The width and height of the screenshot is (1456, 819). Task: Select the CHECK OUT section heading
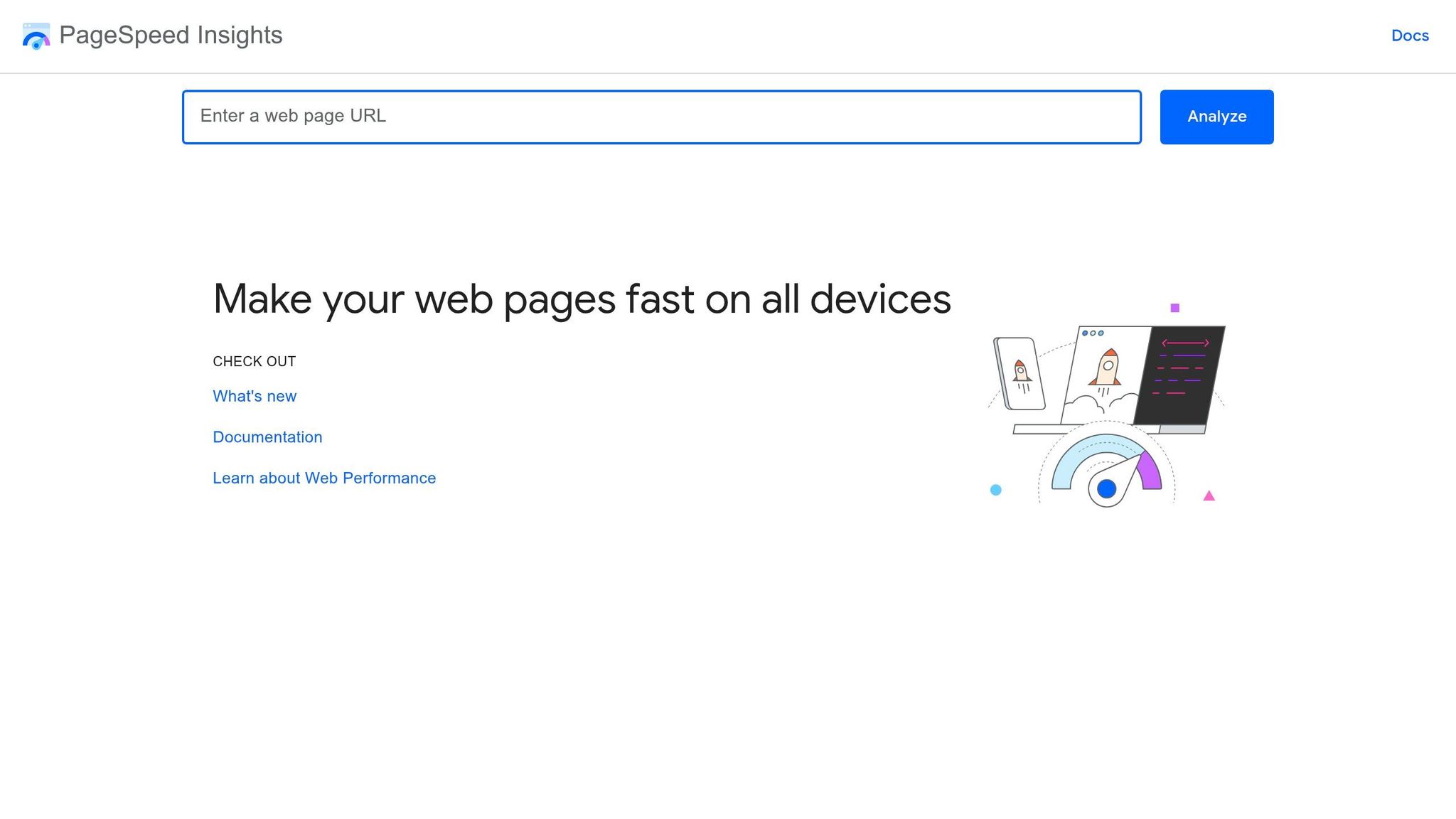click(254, 361)
